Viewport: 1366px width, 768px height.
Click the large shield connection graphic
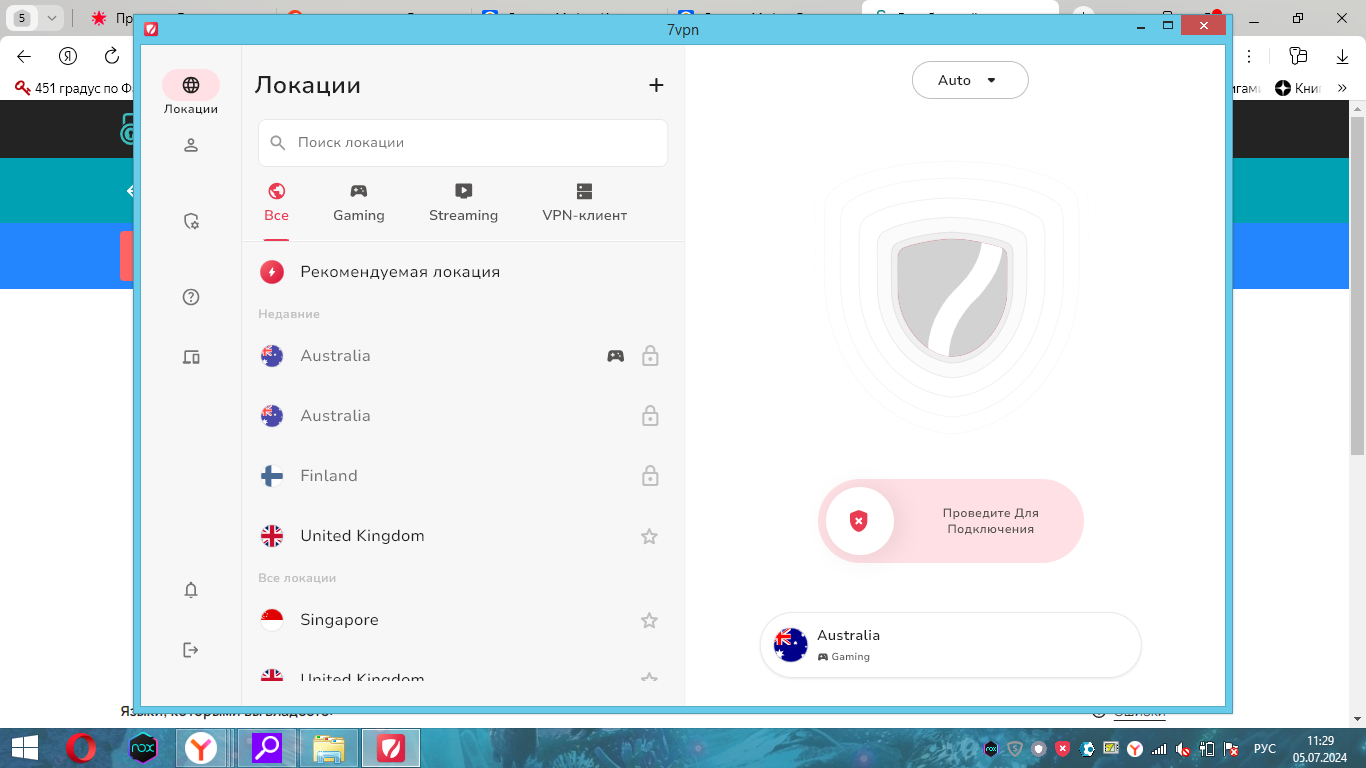coord(951,297)
